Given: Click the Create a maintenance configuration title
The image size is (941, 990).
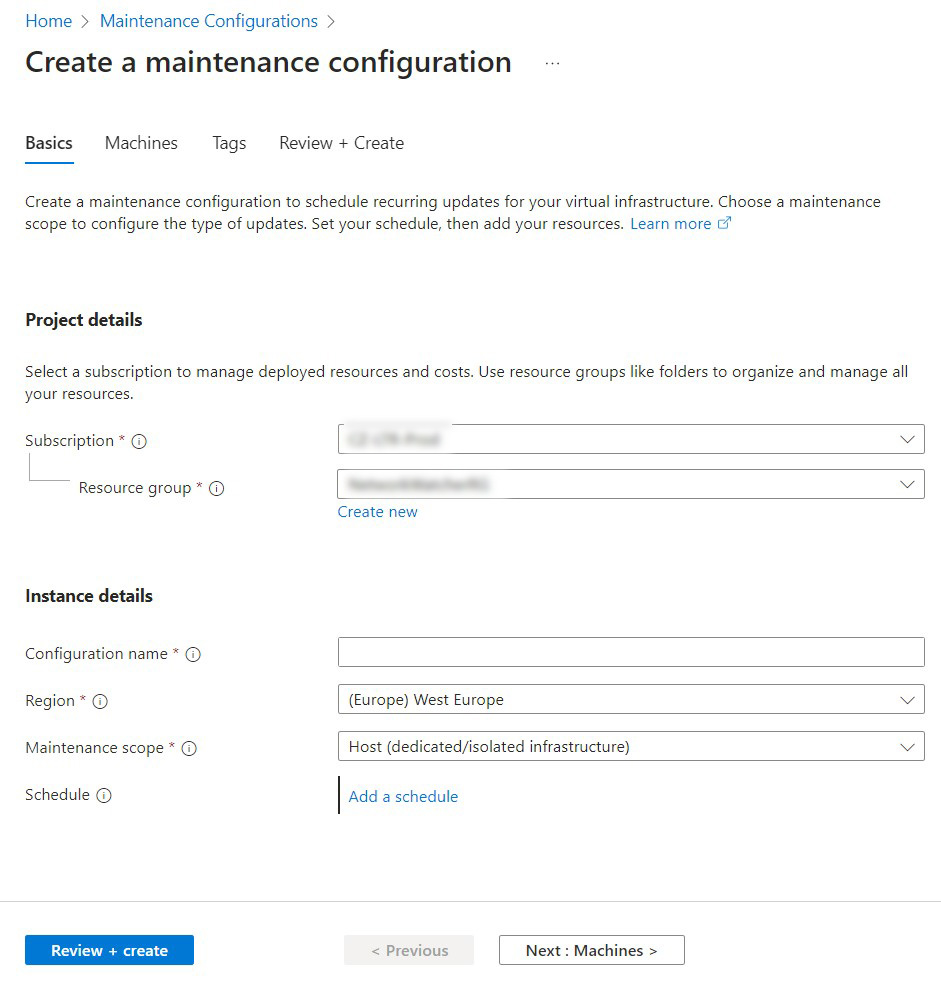Looking at the screenshot, I should 268,63.
